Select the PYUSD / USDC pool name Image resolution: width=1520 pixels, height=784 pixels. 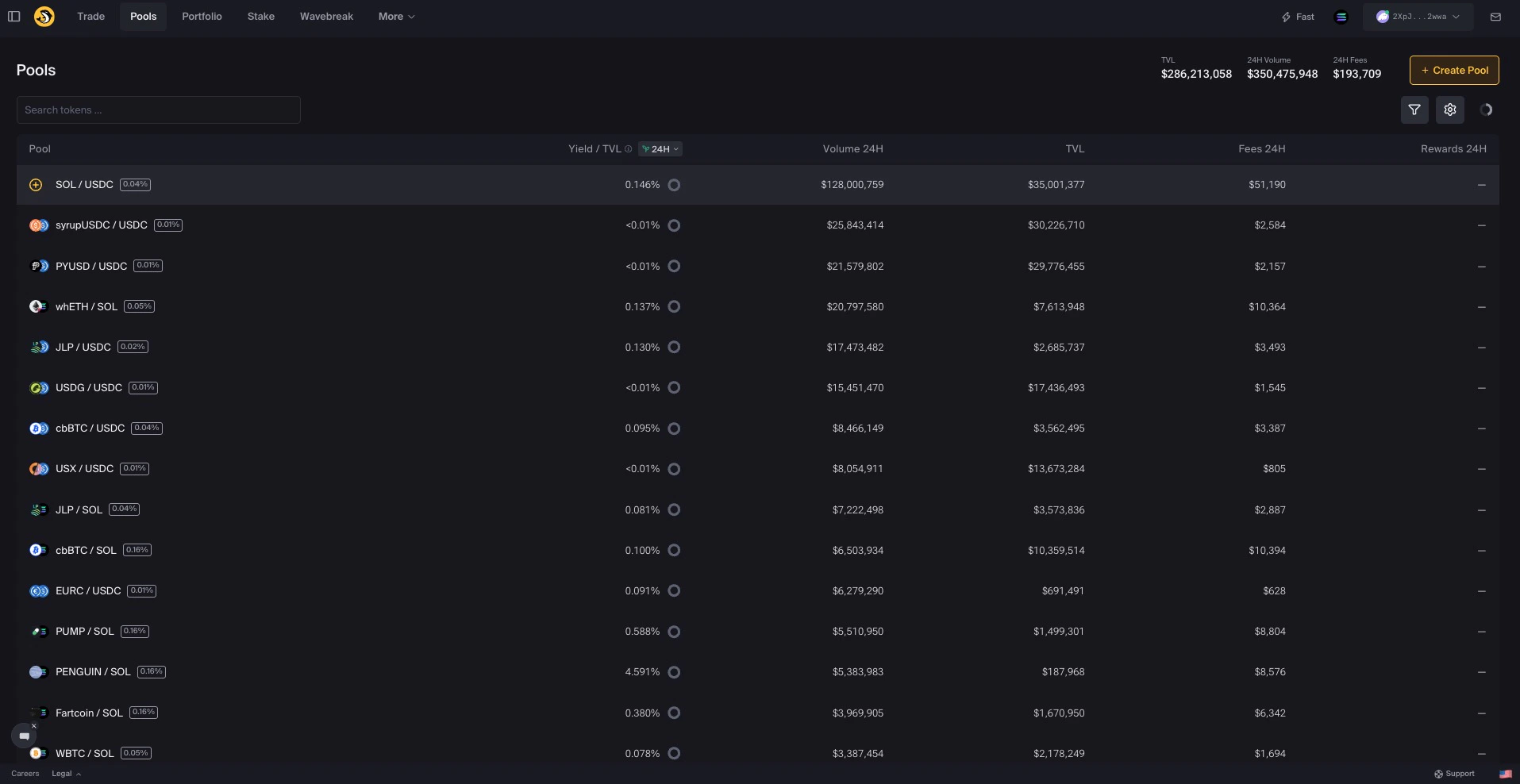click(x=91, y=266)
